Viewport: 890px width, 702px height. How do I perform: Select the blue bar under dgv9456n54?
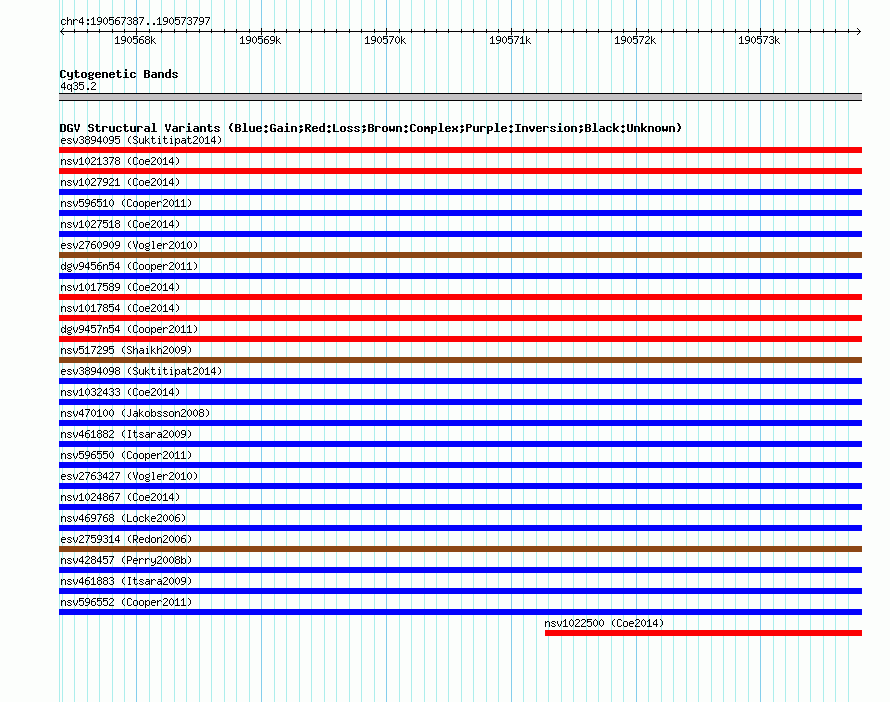point(460,276)
